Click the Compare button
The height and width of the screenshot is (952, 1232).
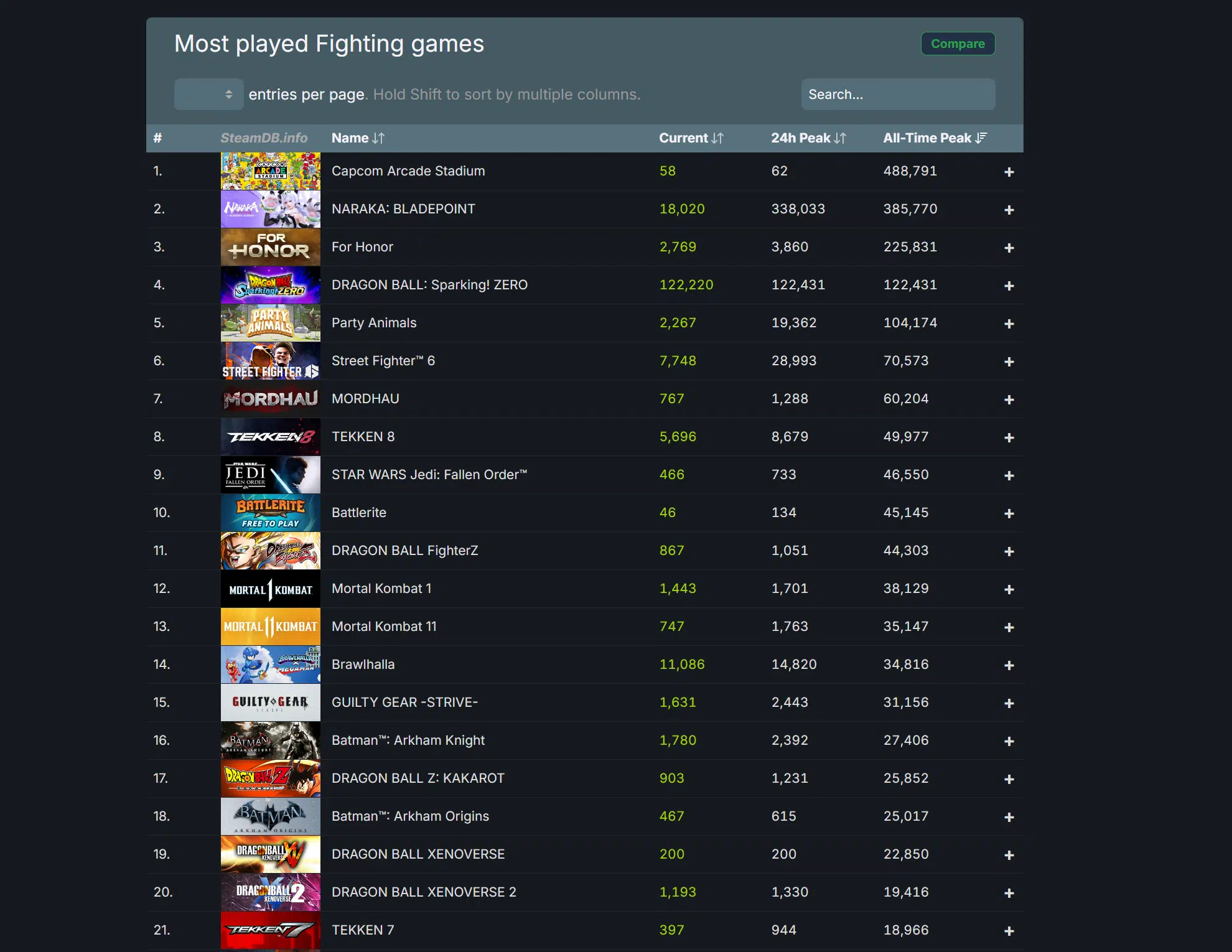[958, 44]
